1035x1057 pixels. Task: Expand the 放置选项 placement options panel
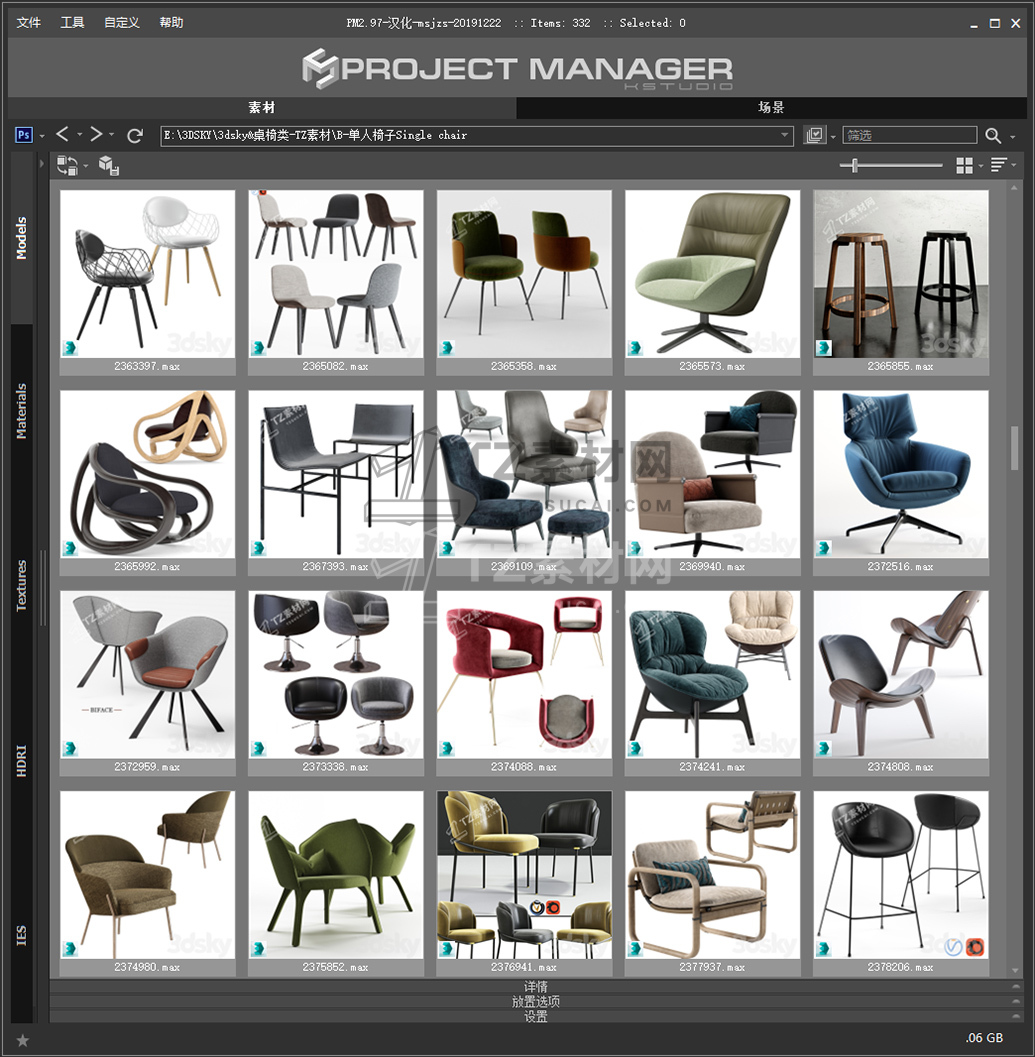point(537,1002)
